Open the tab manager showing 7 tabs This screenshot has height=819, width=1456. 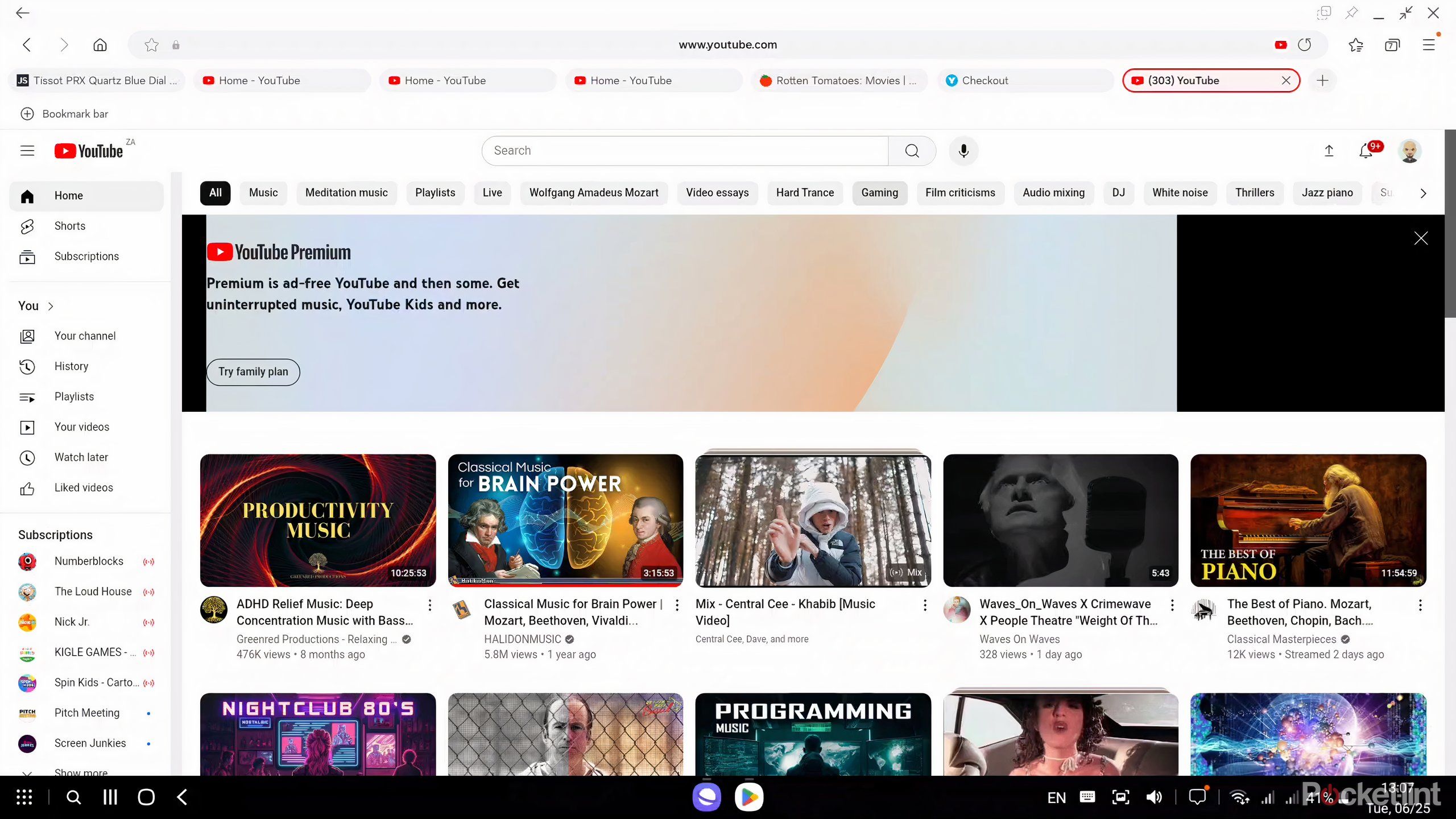coord(1392,45)
